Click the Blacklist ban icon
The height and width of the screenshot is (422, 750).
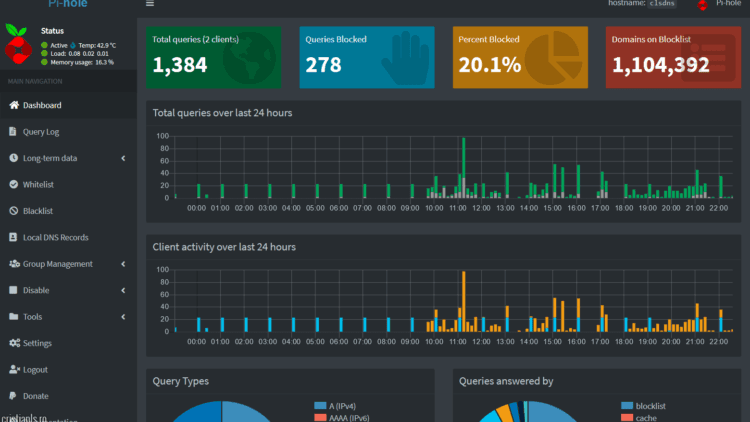(14, 211)
